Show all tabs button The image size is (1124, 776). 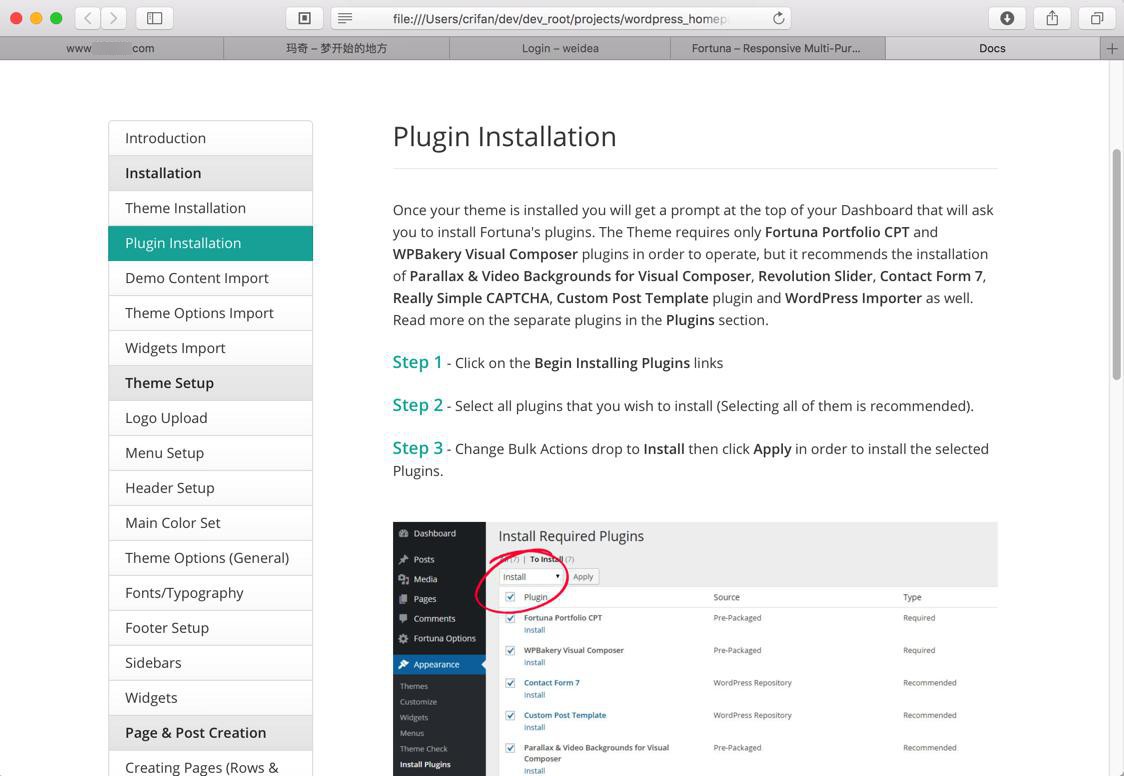point(1097,18)
